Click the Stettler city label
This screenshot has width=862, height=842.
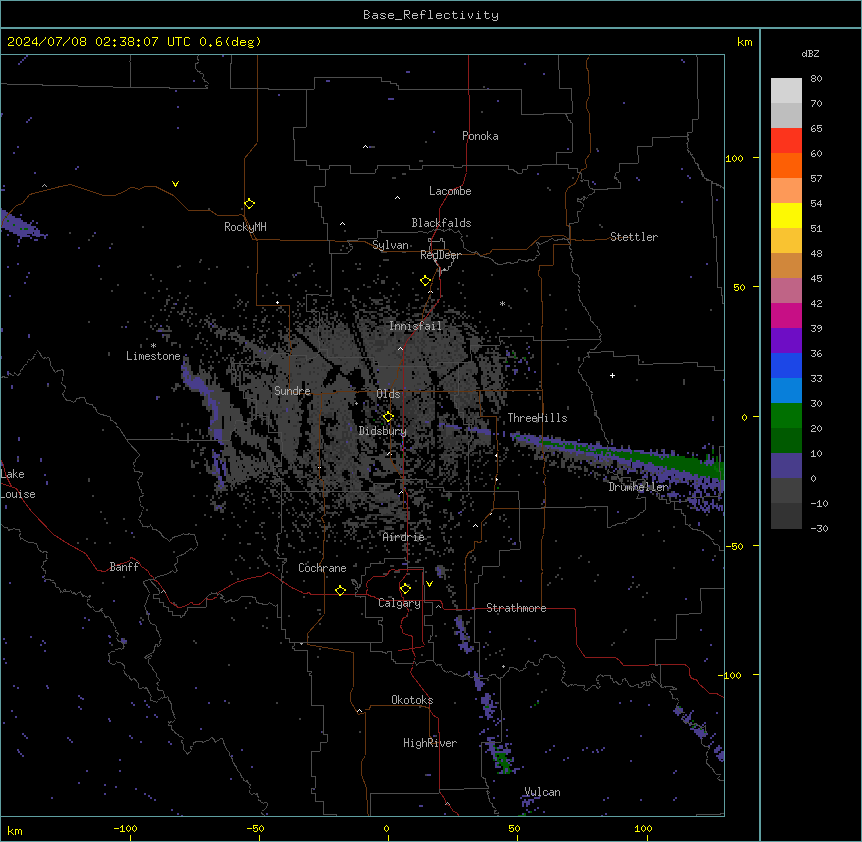[634, 237]
